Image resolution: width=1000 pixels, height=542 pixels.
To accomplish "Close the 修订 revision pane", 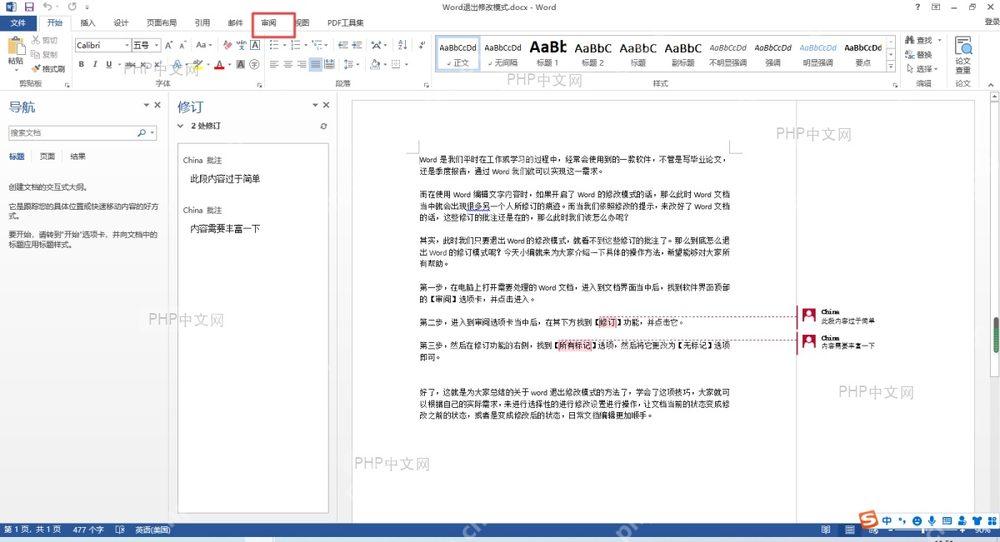I will 326,105.
